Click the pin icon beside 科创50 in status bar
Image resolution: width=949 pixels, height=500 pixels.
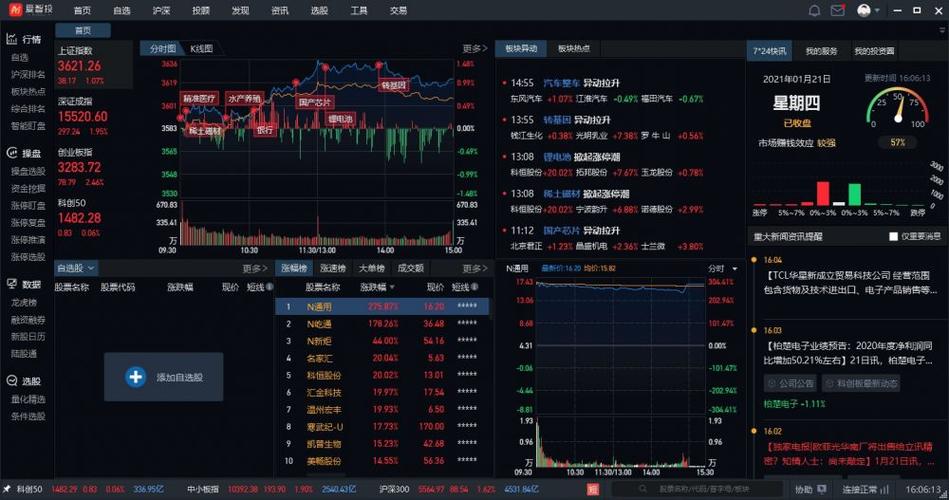[x=7, y=489]
